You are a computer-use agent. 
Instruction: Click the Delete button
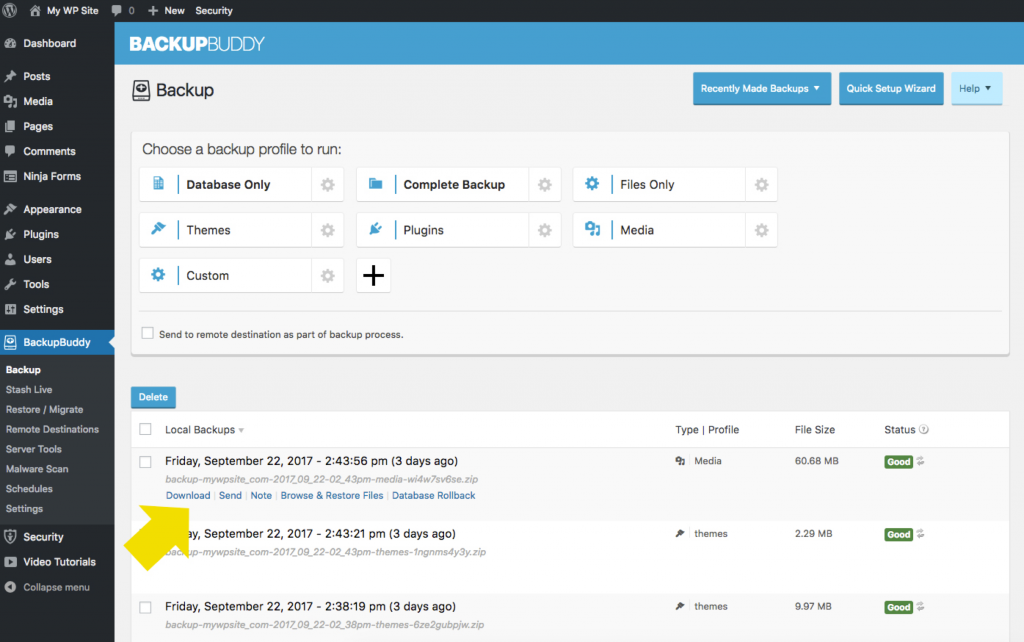153,397
